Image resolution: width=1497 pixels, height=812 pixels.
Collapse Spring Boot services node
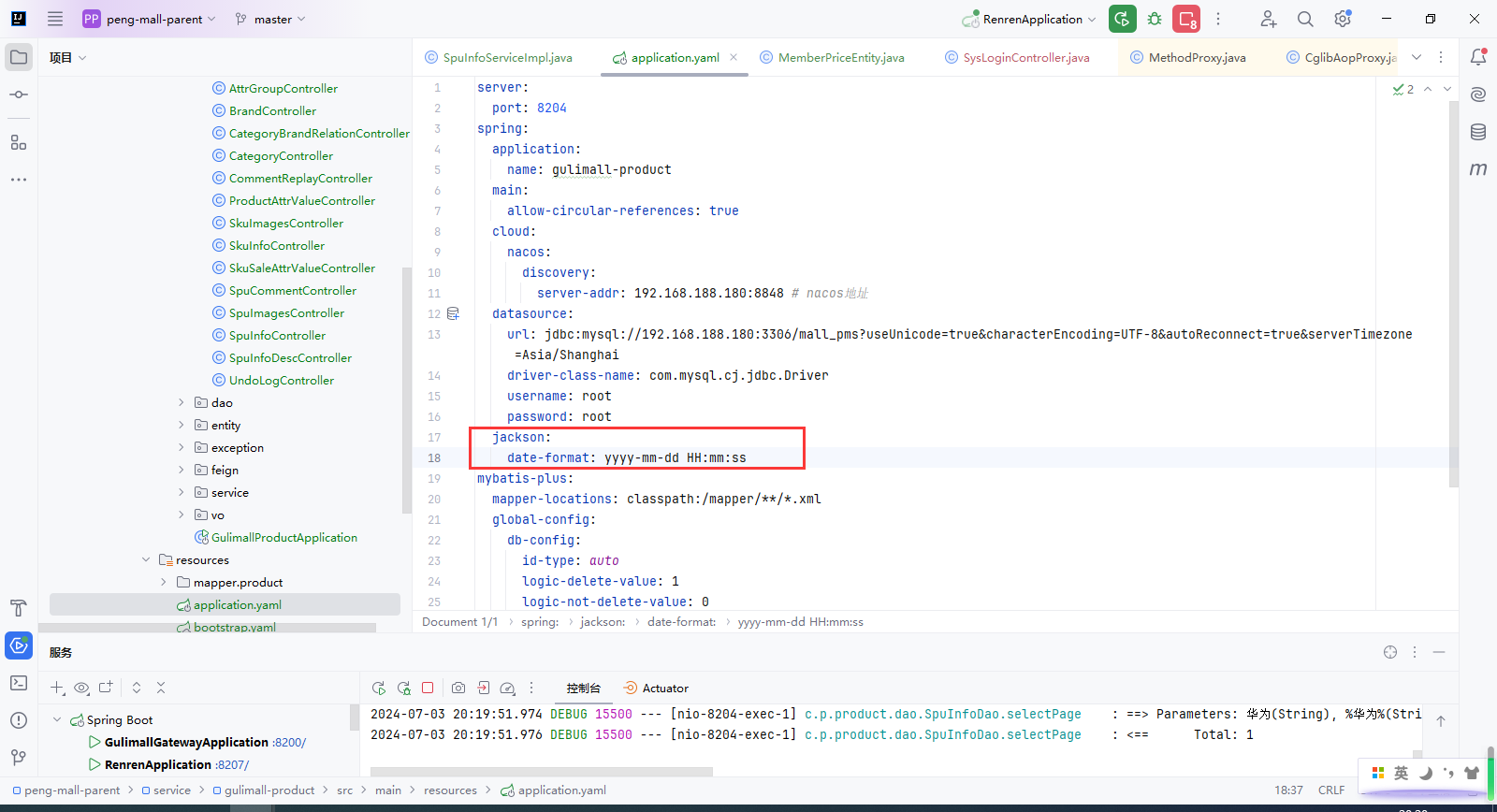pos(57,719)
